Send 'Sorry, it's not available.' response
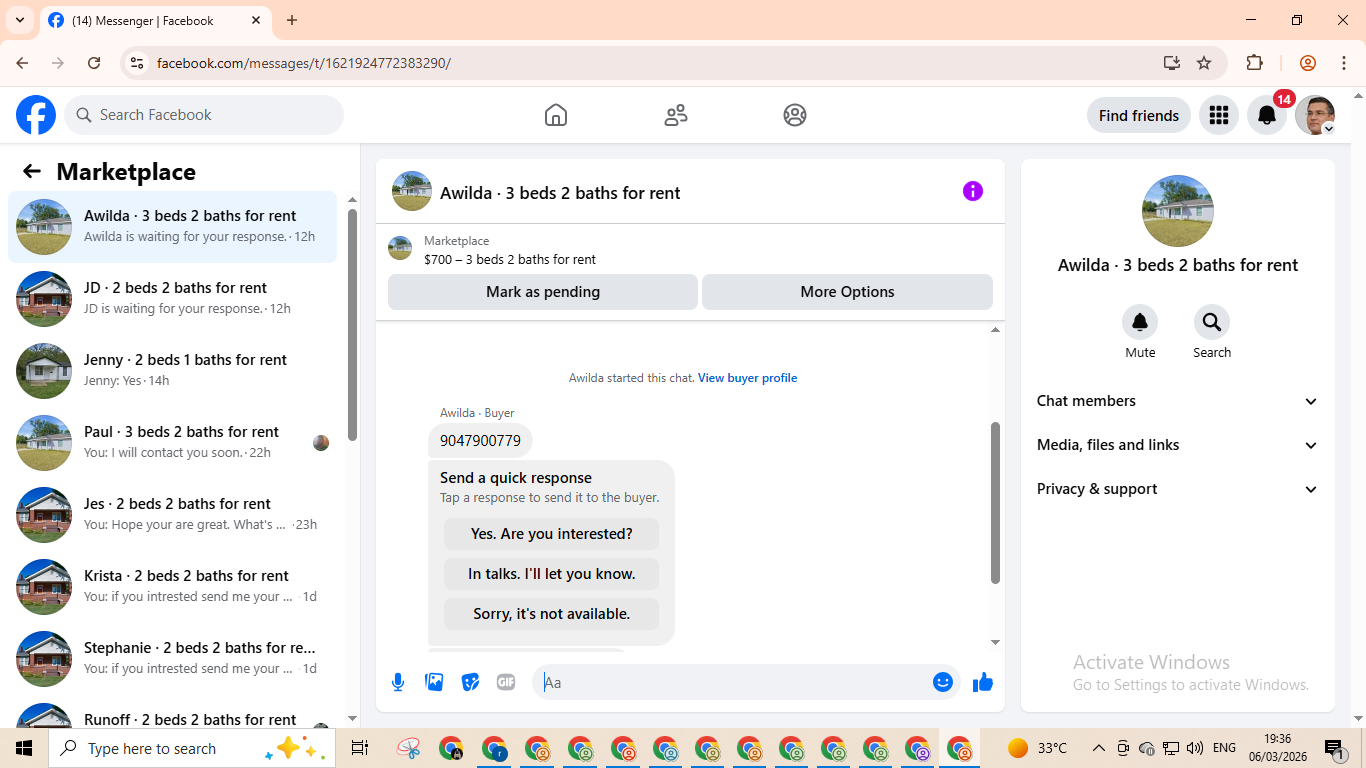This screenshot has height=768, width=1366. click(552, 614)
